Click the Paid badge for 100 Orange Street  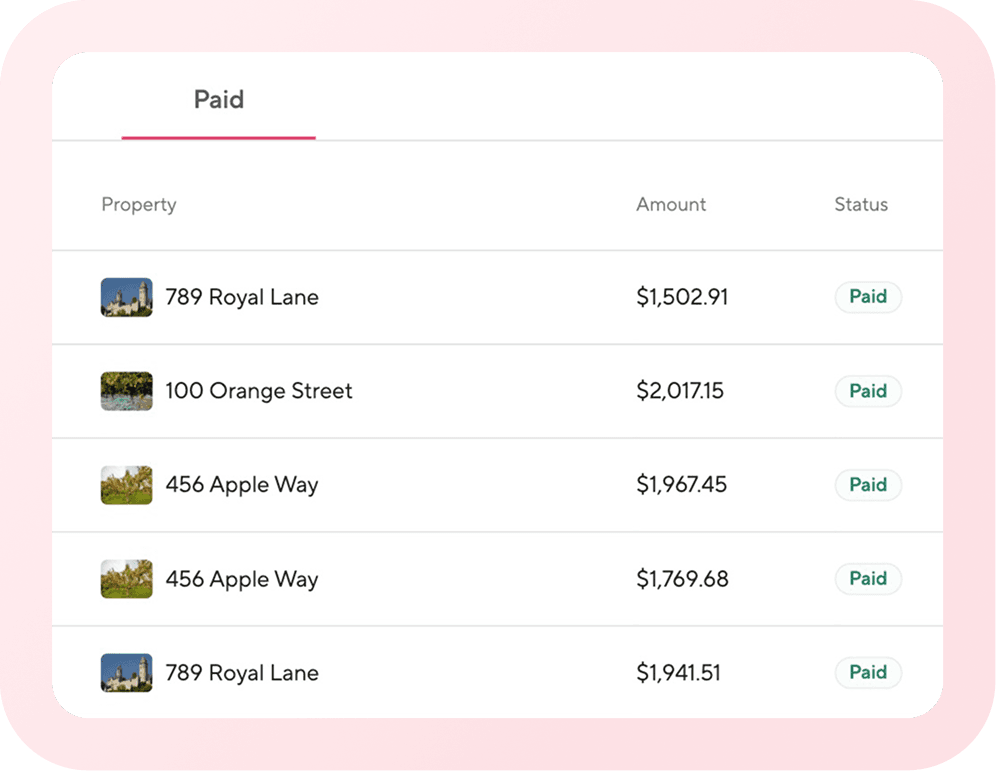868,391
